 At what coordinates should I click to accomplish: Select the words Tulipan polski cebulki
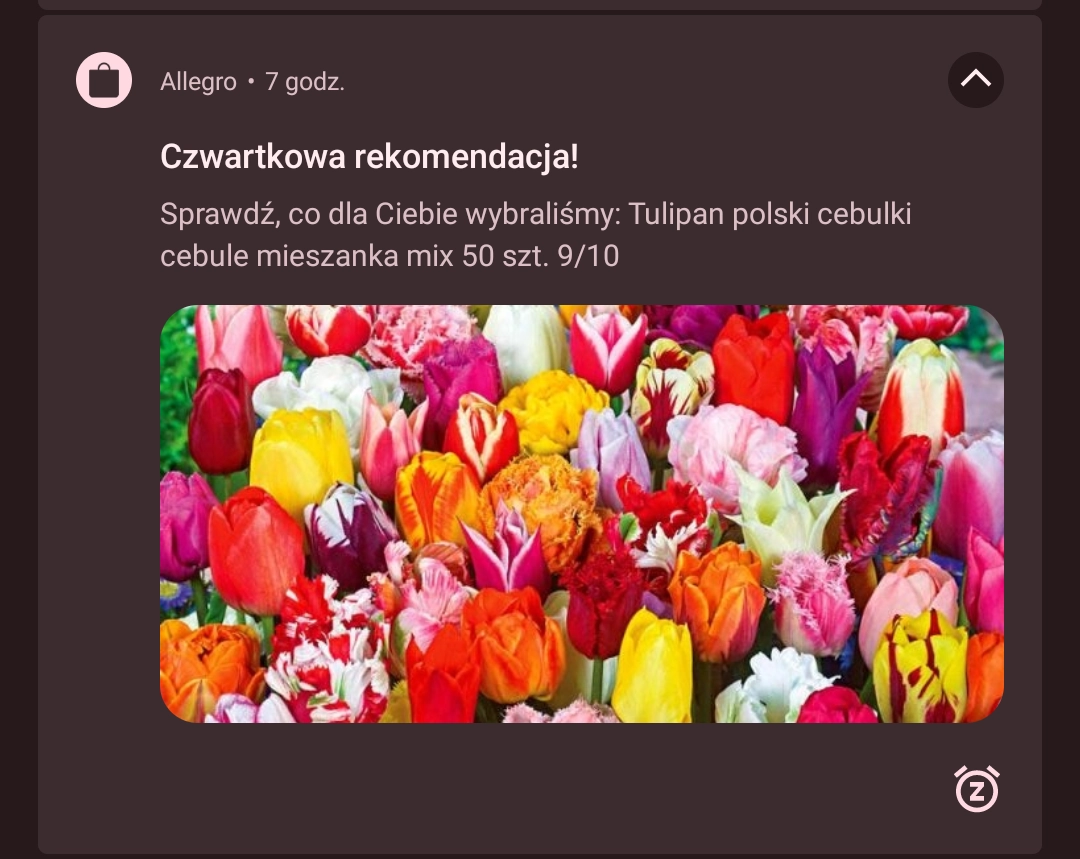(770, 214)
